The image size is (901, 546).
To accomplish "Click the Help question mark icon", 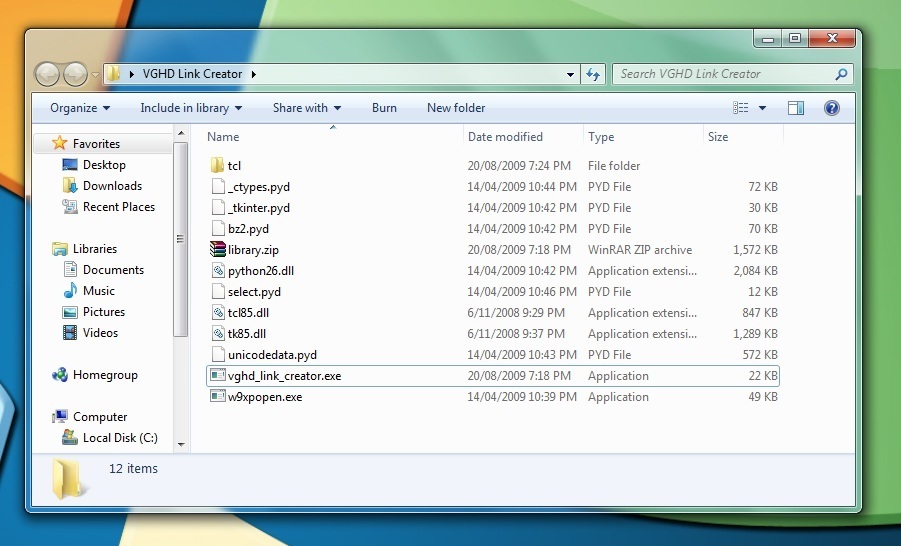I will pyautogui.click(x=830, y=108).
